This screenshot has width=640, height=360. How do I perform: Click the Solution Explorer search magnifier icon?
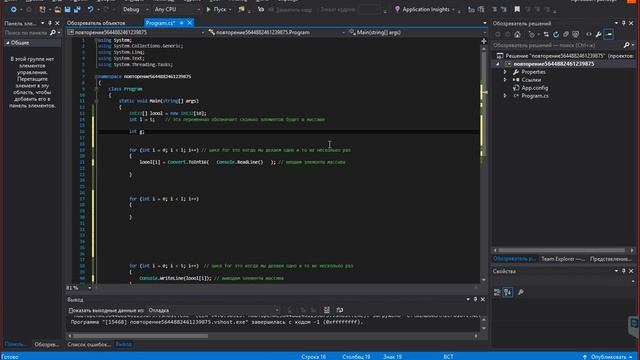pos(627,45)
